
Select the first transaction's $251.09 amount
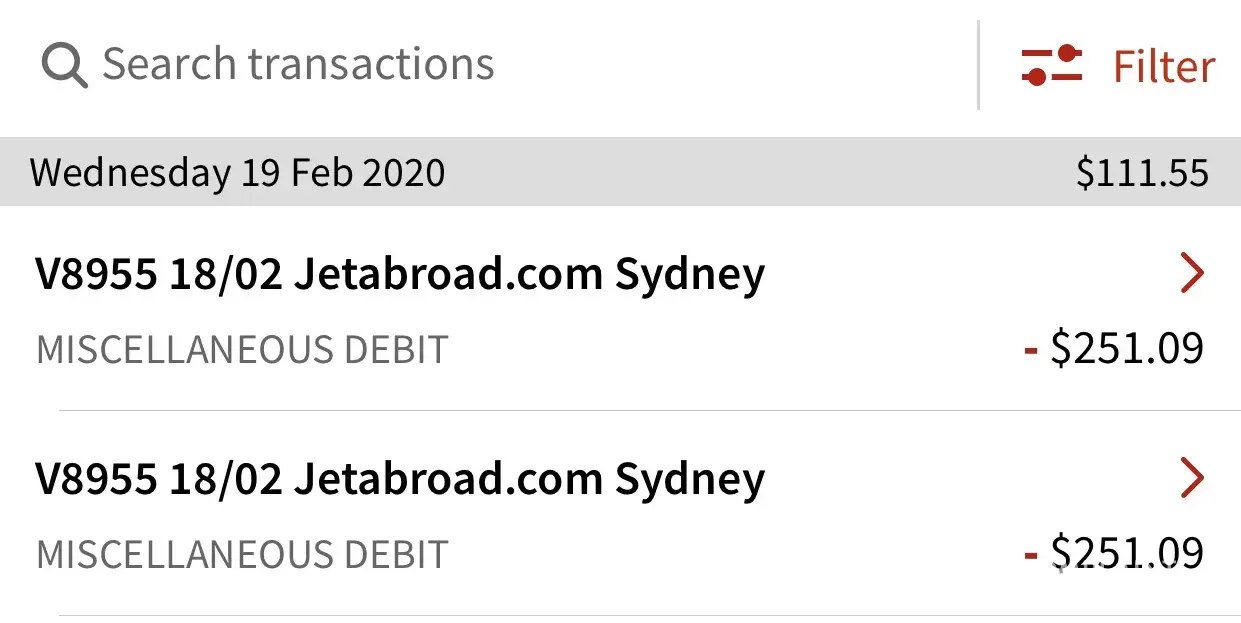coord(1127,349)
